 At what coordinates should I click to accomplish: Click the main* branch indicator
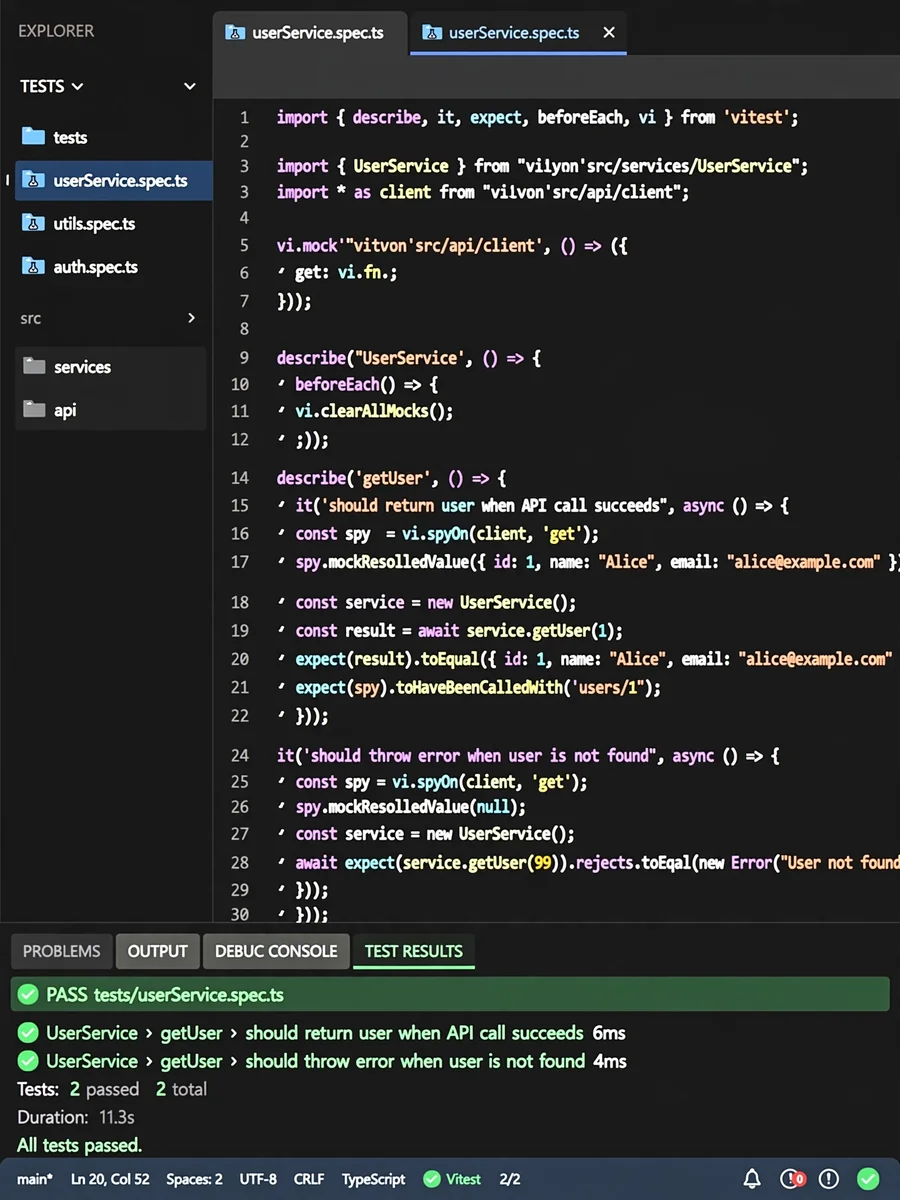tap(35, 1179)
